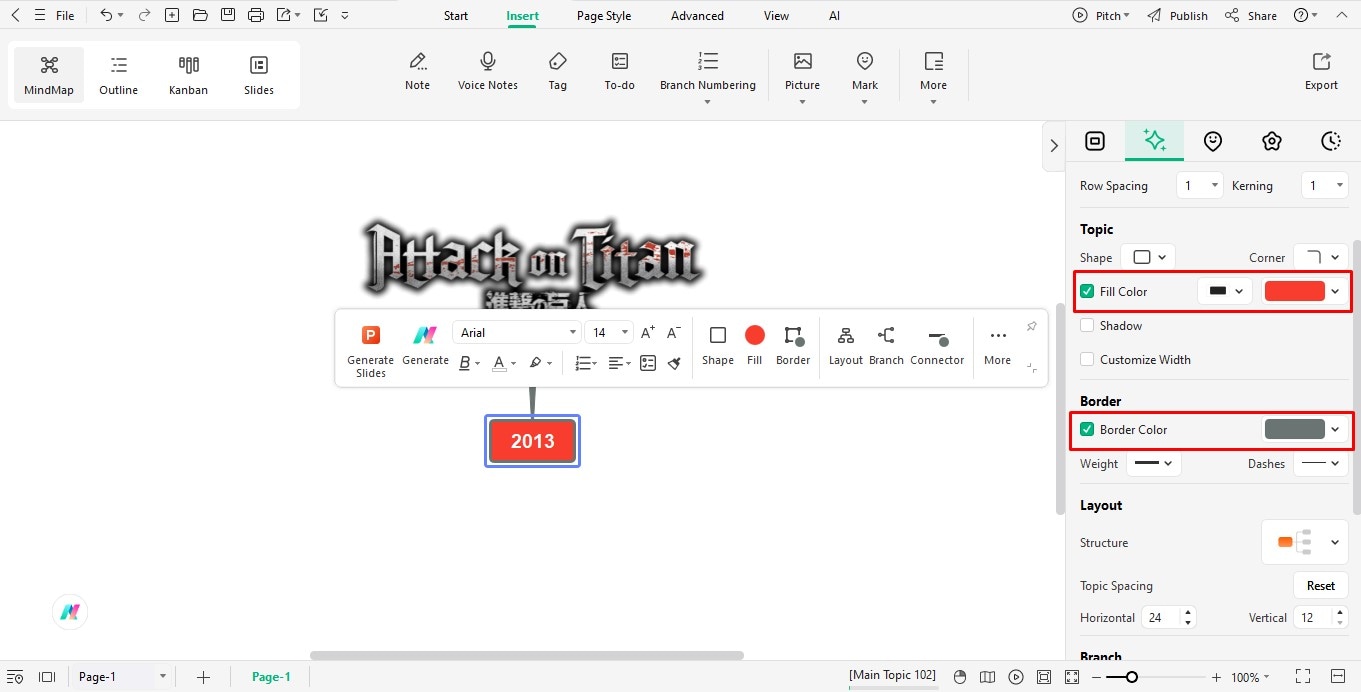Viewport: 1361px width, 692px height.
Task: Open Border tool in floating toolbar
Action: (793, 345)
